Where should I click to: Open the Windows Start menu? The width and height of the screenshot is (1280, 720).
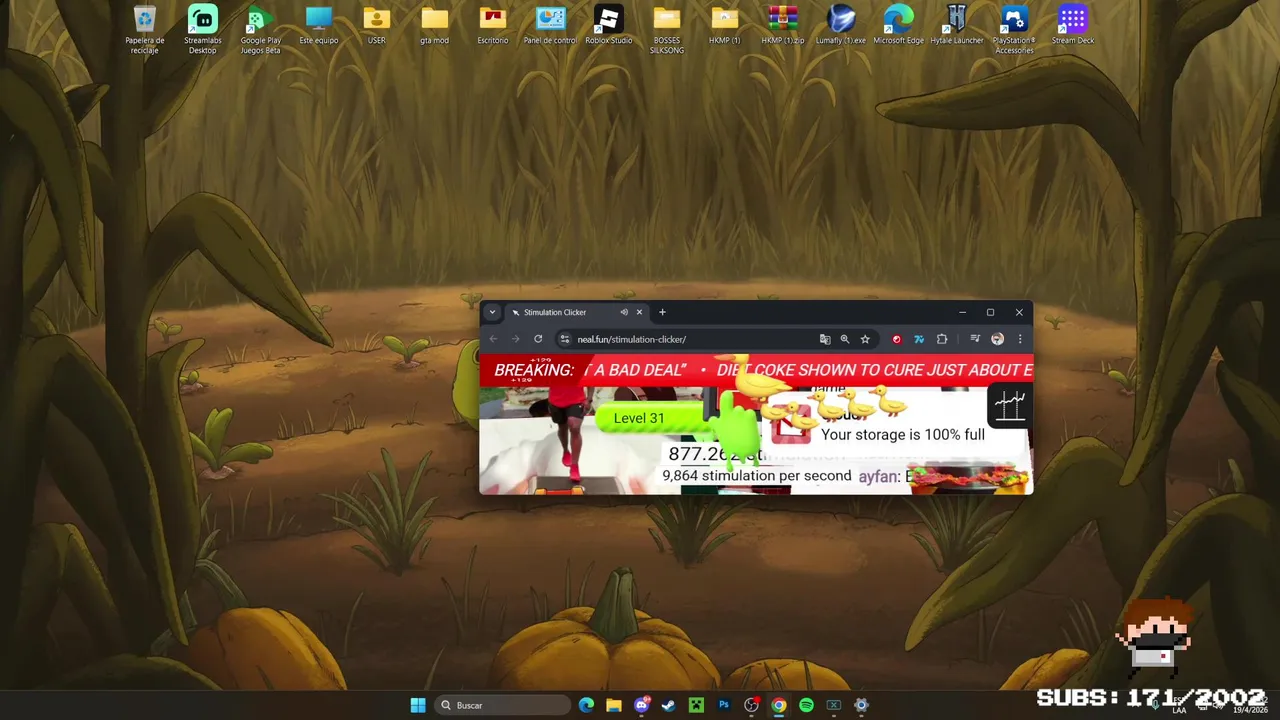[x=418, y=705]
